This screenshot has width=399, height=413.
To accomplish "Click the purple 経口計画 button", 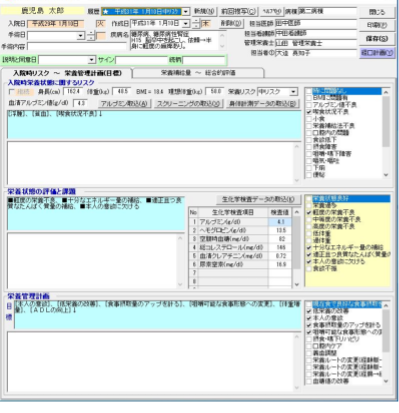I will tap(377, 53).
